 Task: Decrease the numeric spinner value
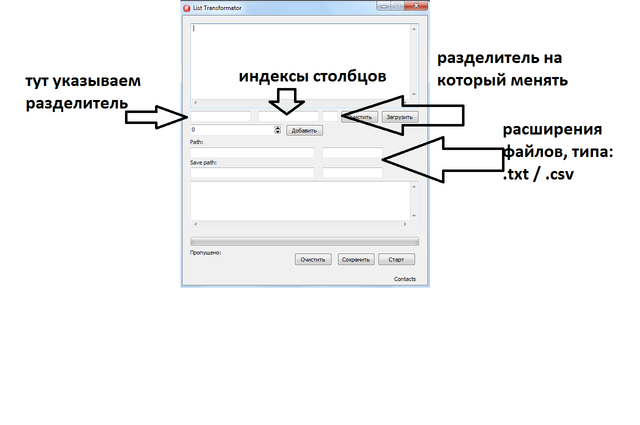pos(278,132)
